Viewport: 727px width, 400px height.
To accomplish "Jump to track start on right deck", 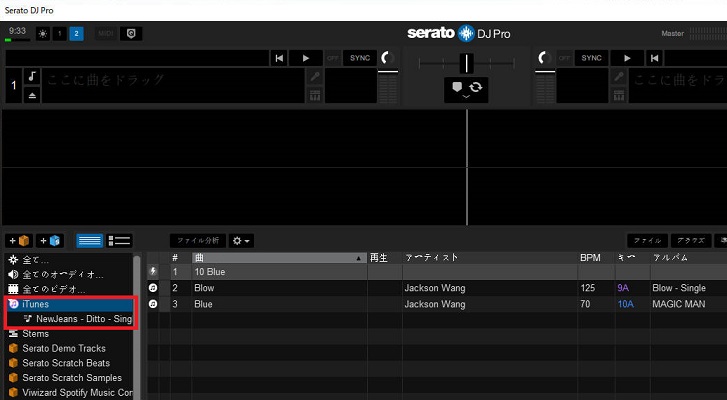I will pos(654,58).
